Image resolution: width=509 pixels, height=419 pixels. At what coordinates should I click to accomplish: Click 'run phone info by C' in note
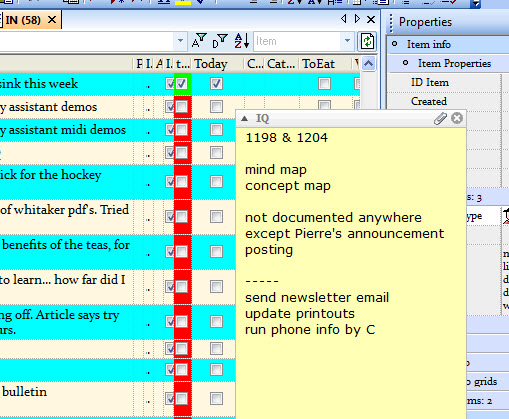[310, 330]
